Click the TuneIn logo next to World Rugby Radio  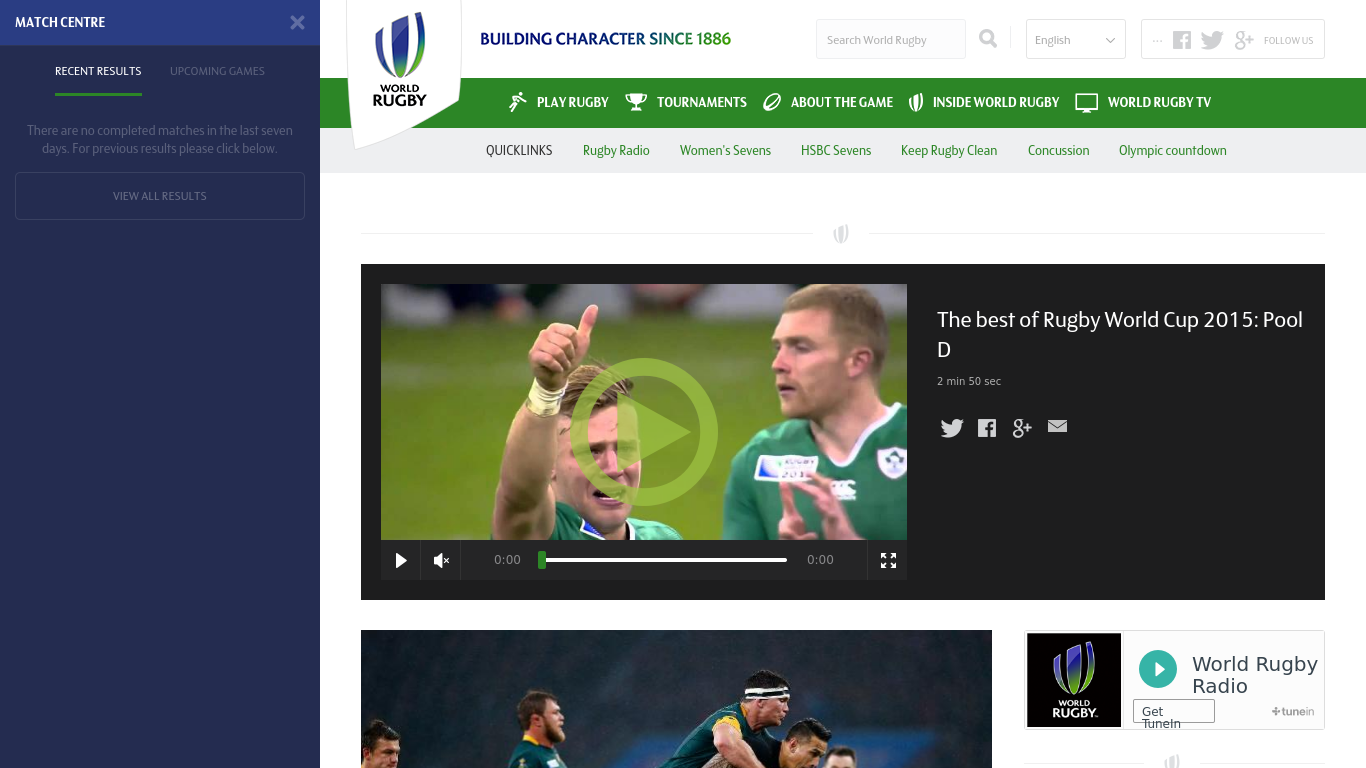tap(1292, 711)
